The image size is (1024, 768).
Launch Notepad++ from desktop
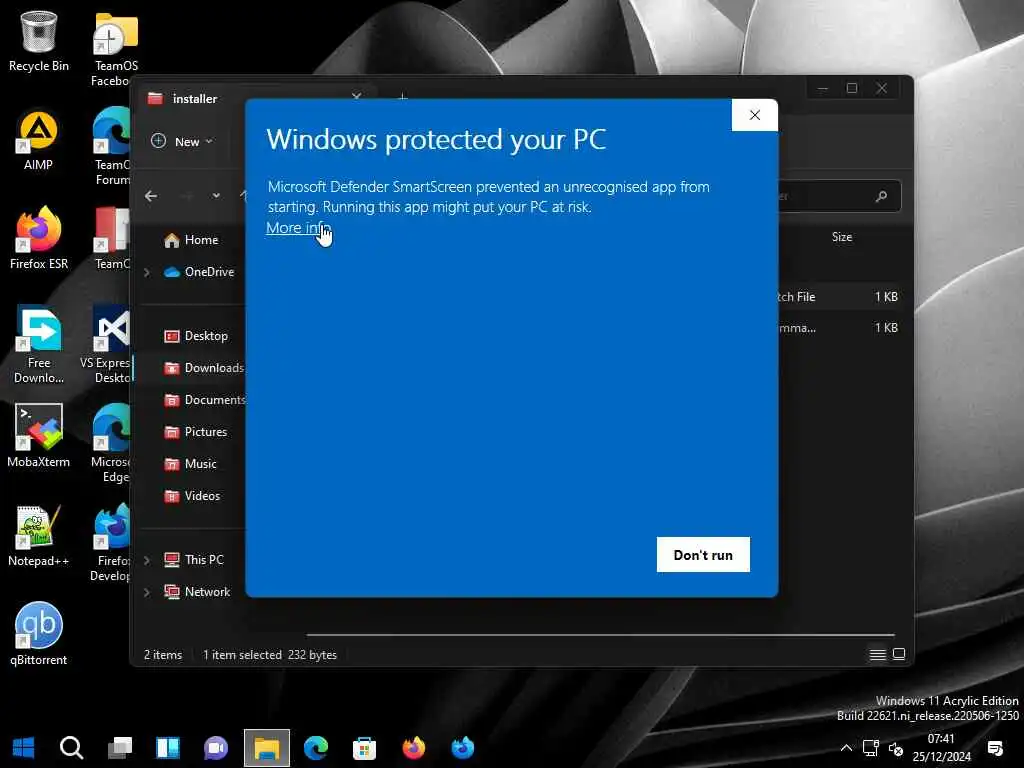click(39, 536)
